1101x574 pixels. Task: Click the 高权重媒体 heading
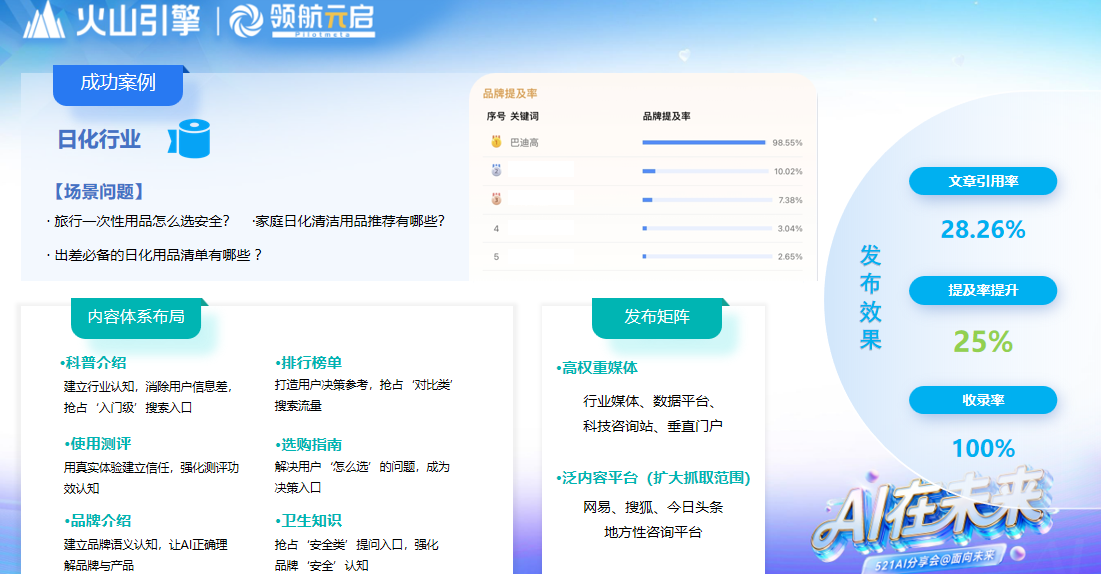(597, 367)
